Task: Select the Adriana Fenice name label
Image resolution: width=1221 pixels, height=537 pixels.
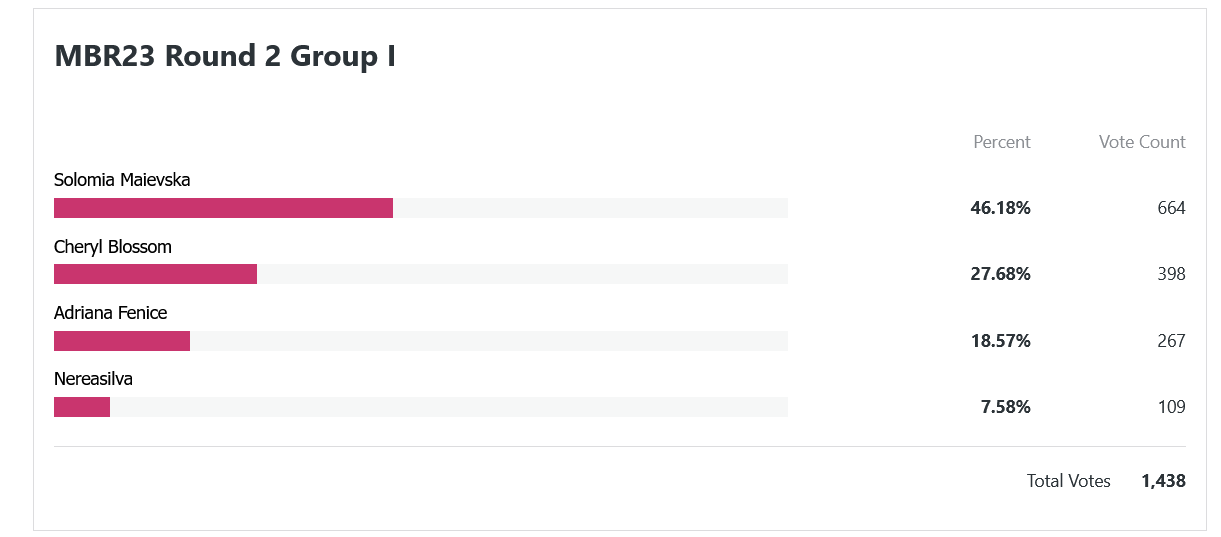Action: 110,313
